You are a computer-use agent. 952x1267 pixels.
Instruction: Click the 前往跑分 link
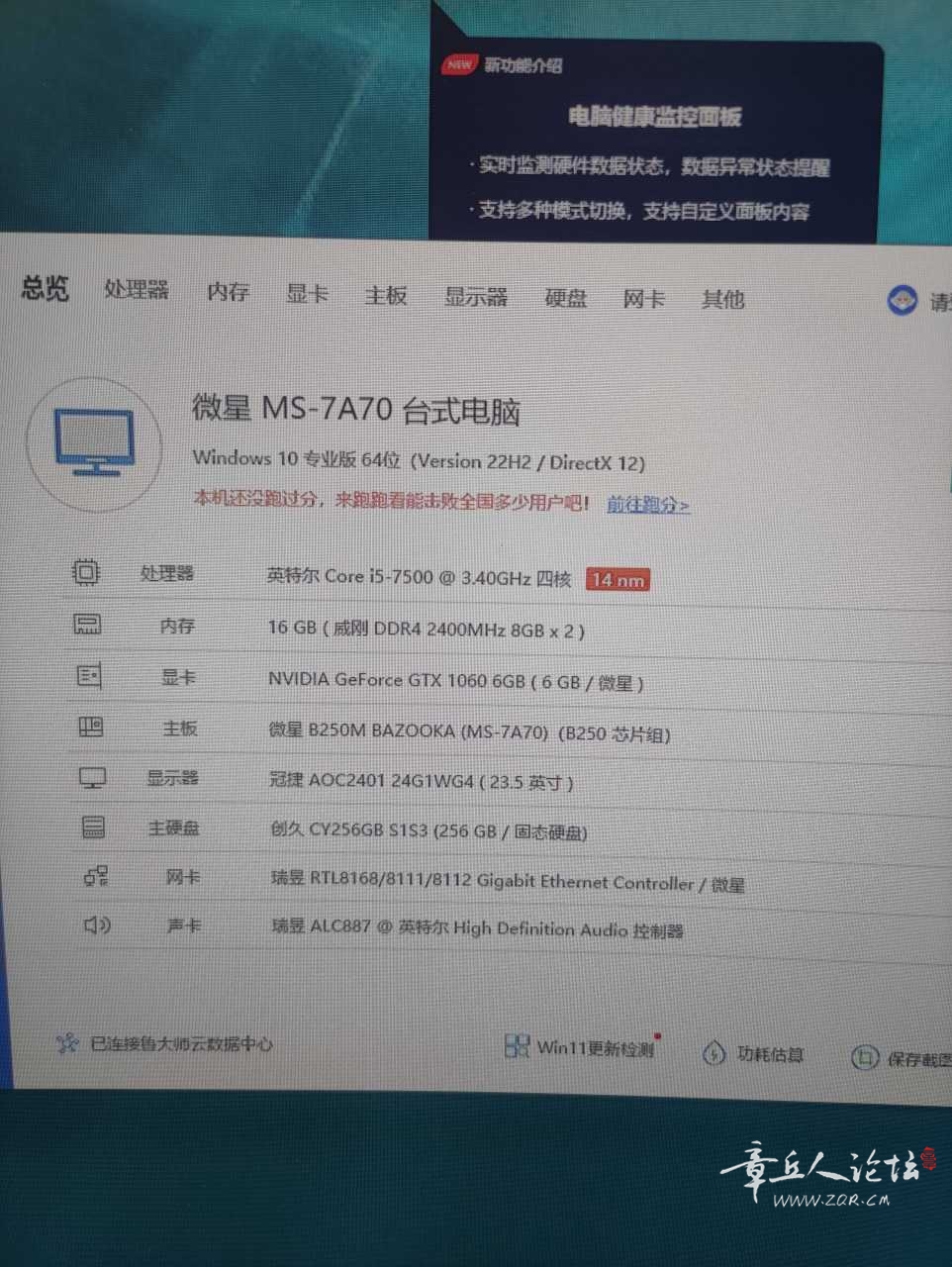[648, 504]
